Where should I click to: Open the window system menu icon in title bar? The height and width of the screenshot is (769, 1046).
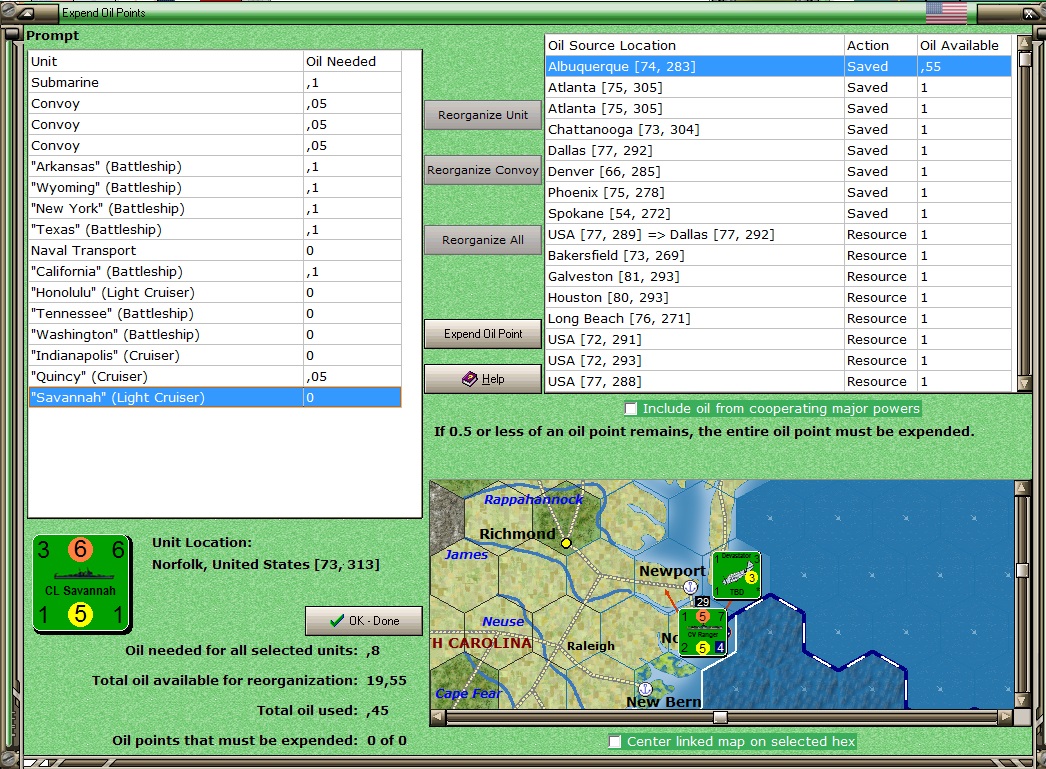pyautogui.click(x=25, y=12)
